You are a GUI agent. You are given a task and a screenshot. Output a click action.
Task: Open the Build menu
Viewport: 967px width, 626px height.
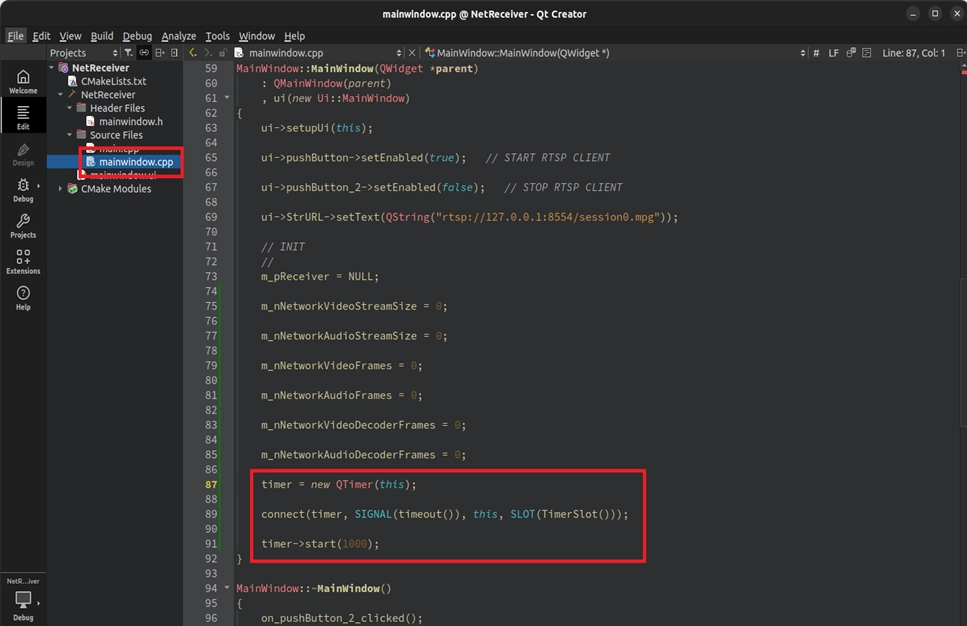pos(102,36)
